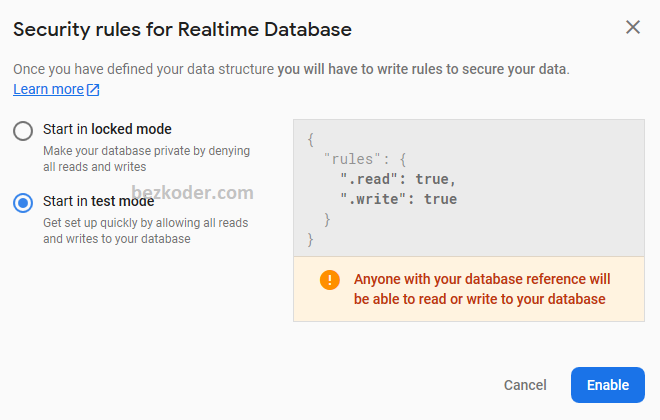This screenshot has width=660, height=420.
Task: Open the Learn more link
Action: pyautogui.click(x=48, y=89)
